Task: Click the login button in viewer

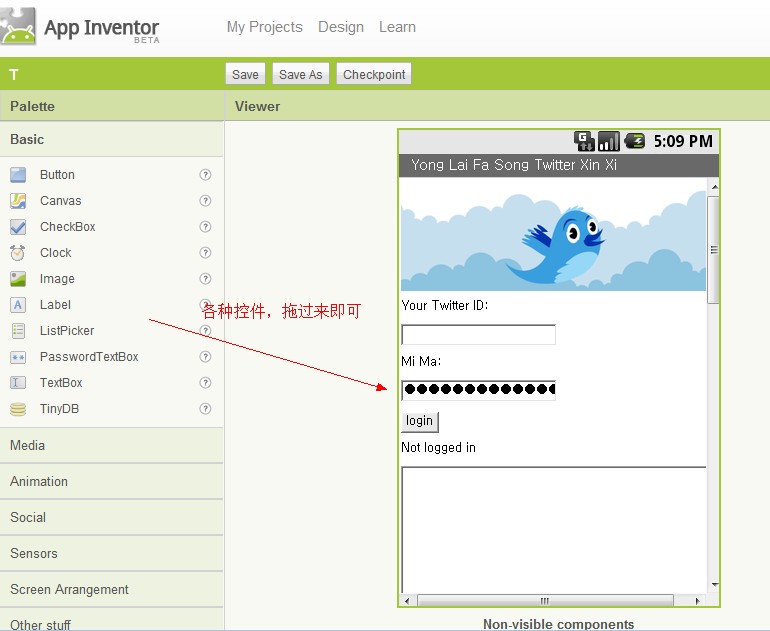Action: coord(419,421)
